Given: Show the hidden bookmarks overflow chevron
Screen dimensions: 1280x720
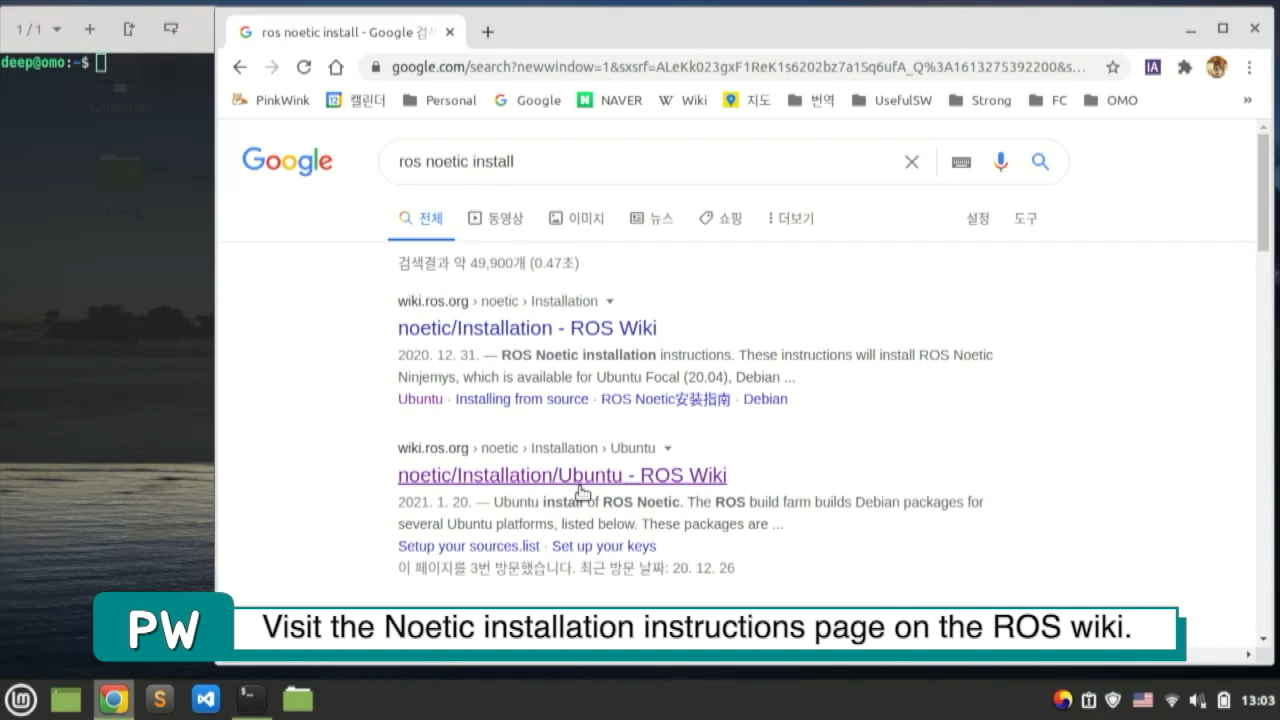Looking at the screenshot, I should coord(1247,100).
